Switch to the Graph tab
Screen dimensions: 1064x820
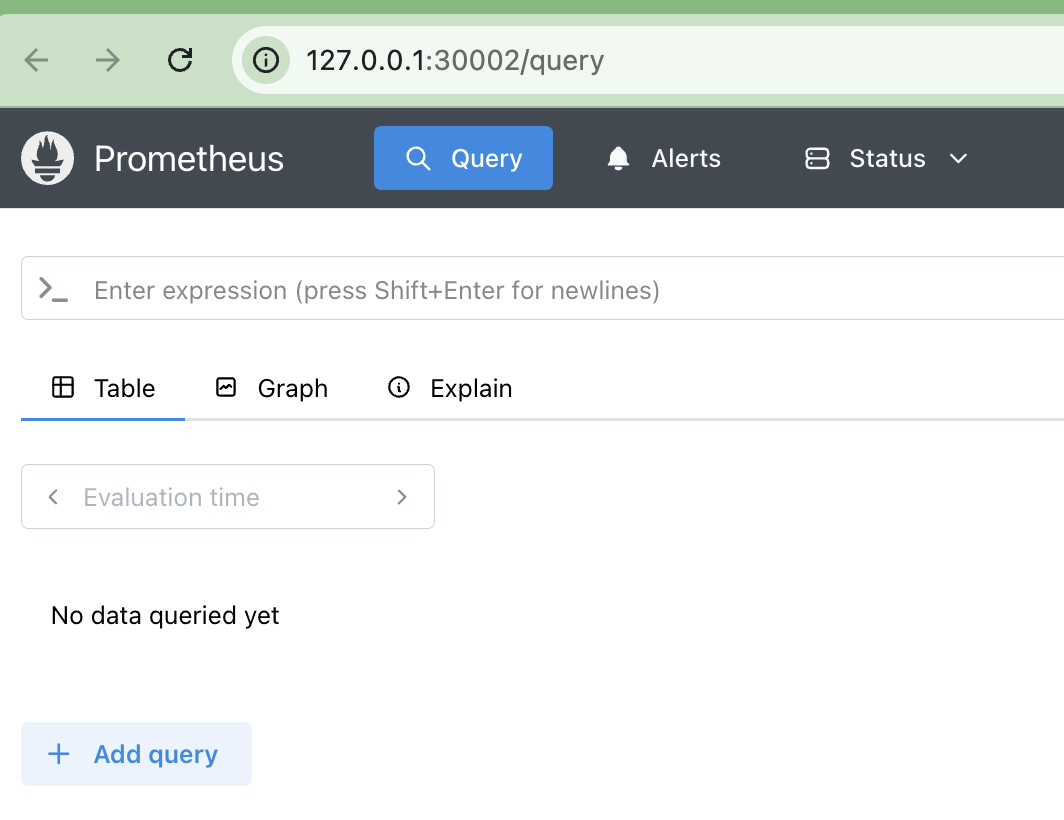(x=271, y=388)
